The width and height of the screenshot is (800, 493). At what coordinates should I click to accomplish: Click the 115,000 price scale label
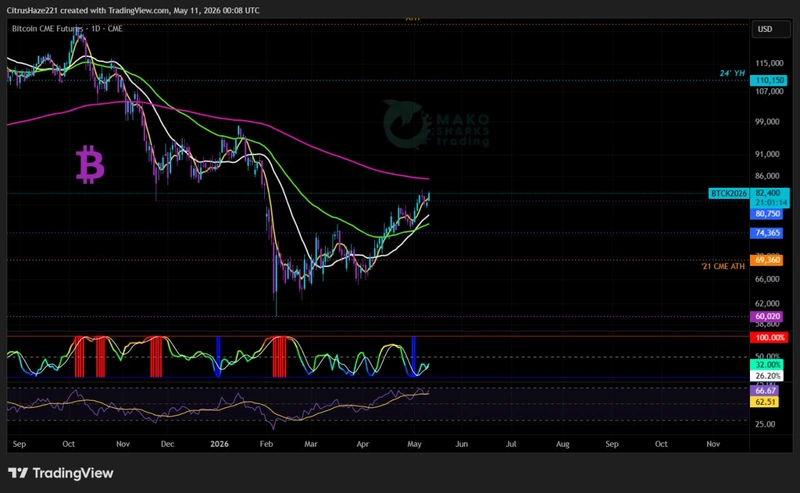point(769,63)
